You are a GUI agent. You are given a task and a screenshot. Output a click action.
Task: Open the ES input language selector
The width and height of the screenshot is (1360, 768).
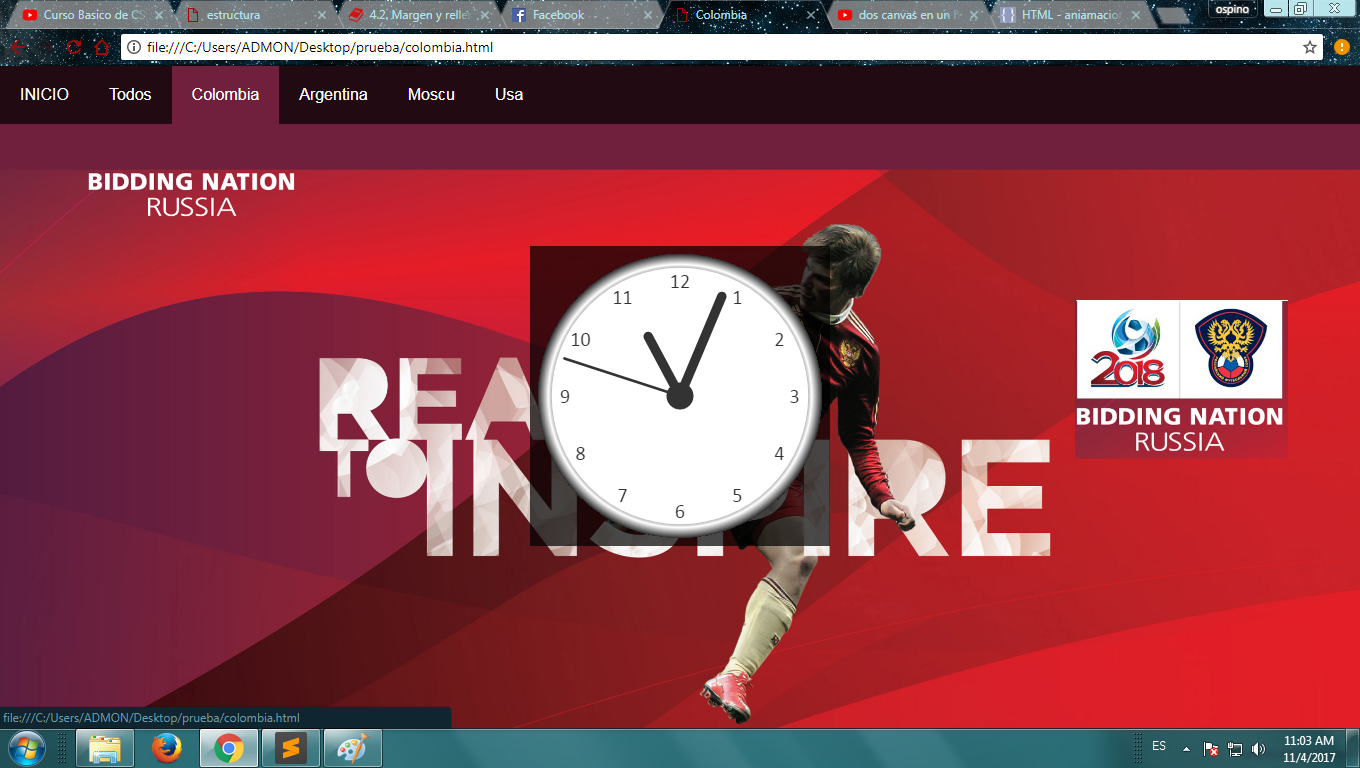click(x=1159, y=746)
